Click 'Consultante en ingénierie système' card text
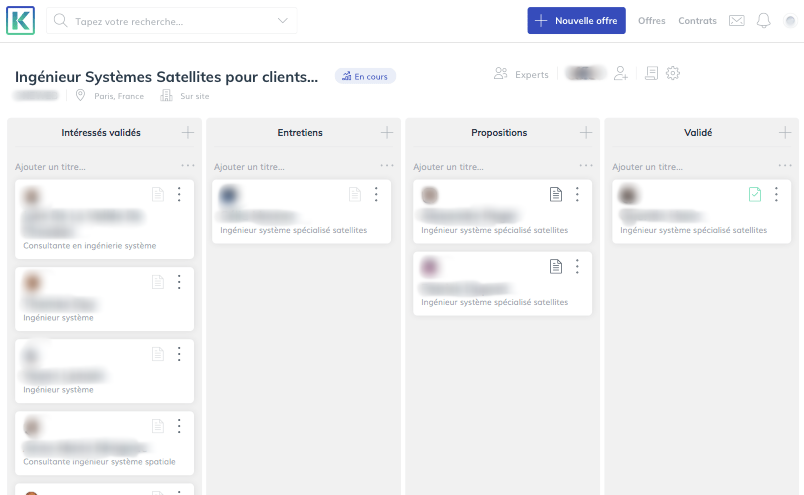The image size is (804, 495). [90, 246]
